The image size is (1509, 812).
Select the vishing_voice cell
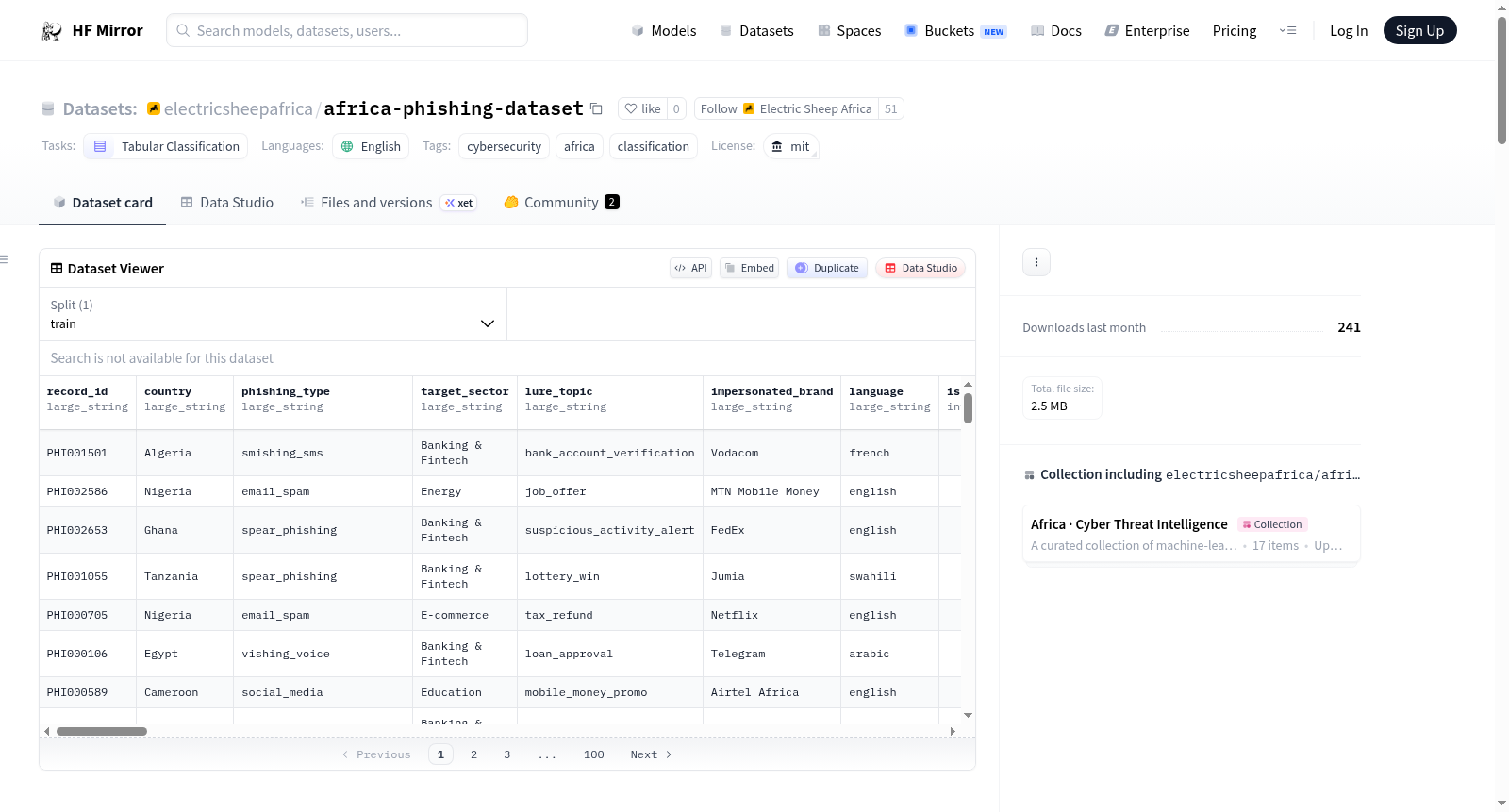[x=323, y=654]
